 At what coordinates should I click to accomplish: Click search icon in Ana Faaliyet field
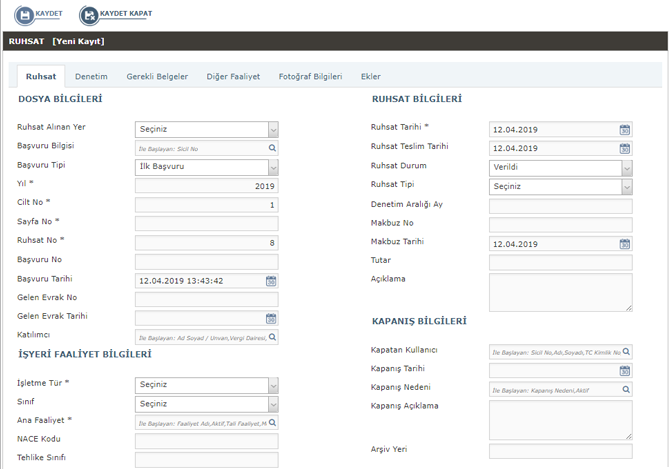(271, 423)
